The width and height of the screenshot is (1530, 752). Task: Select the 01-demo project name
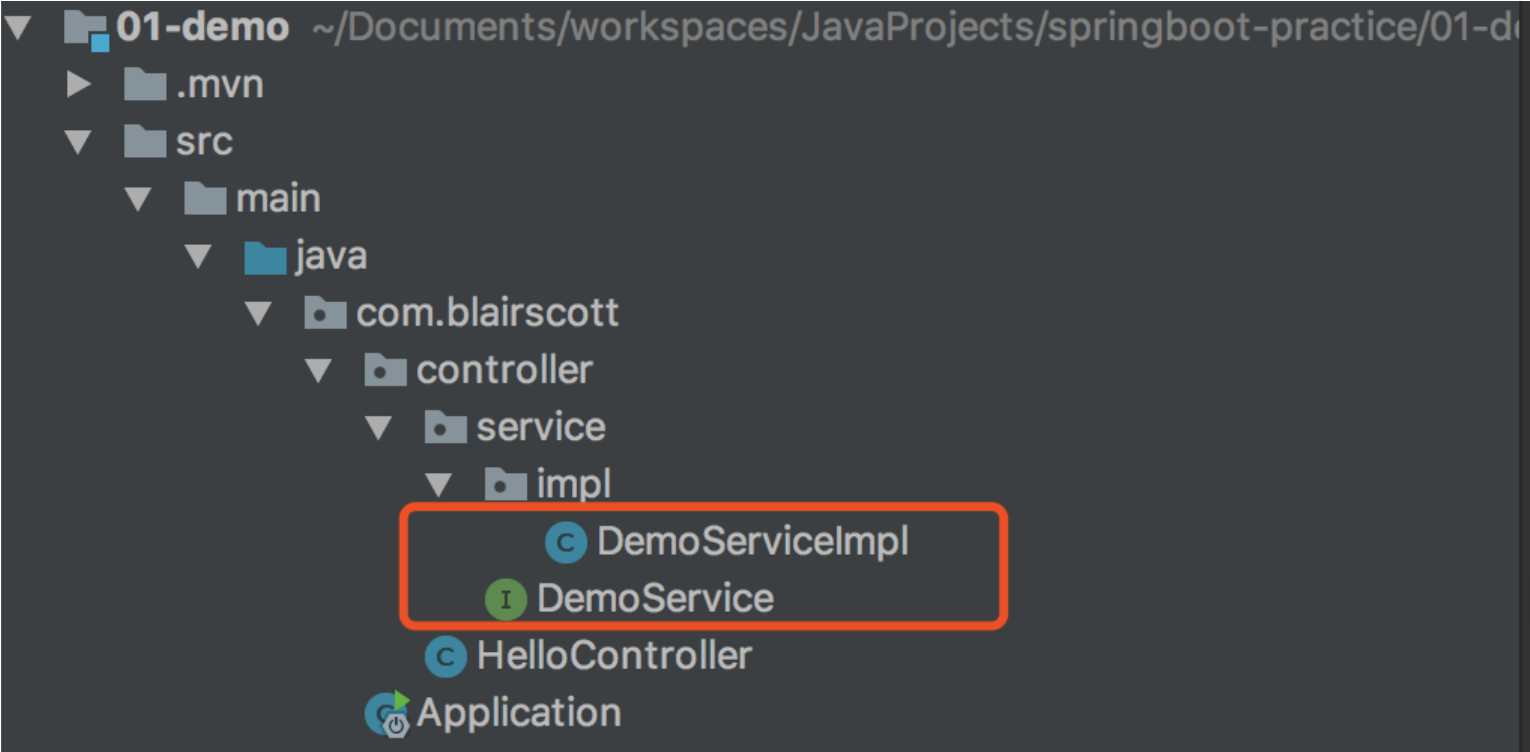[203, 28]
